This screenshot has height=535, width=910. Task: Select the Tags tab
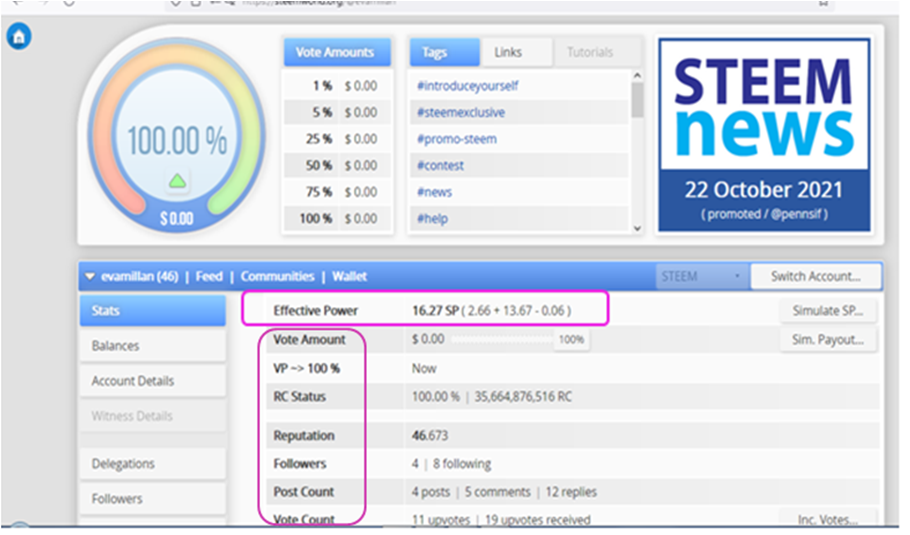(445, 52)
